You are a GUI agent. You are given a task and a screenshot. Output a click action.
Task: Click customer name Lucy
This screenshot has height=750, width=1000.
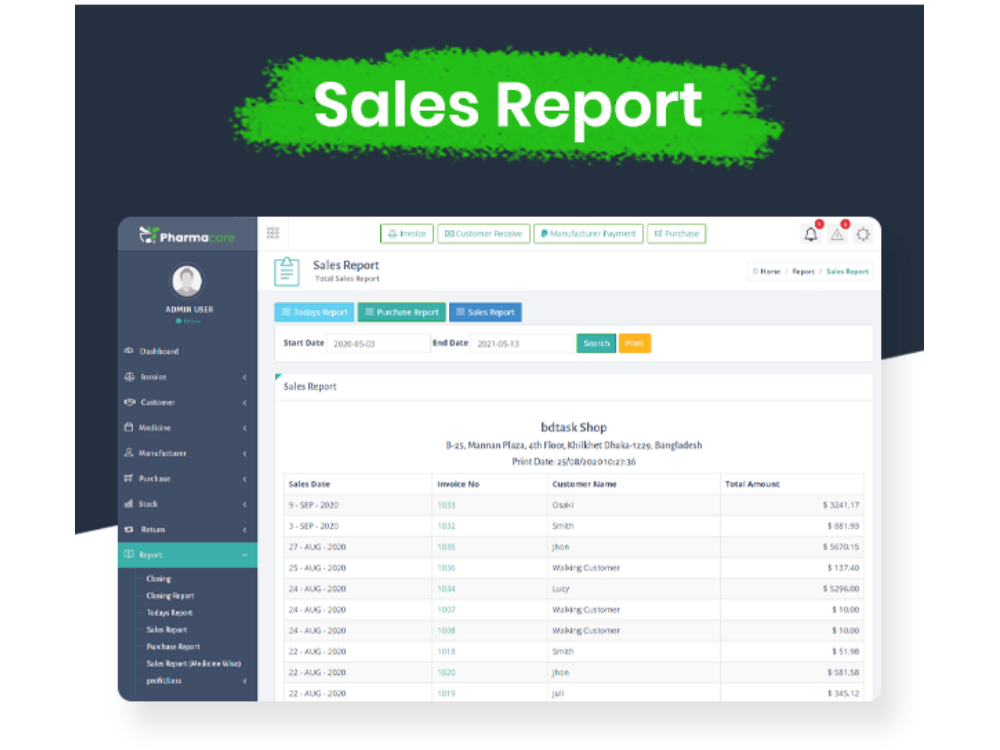(x=561, y=589)
